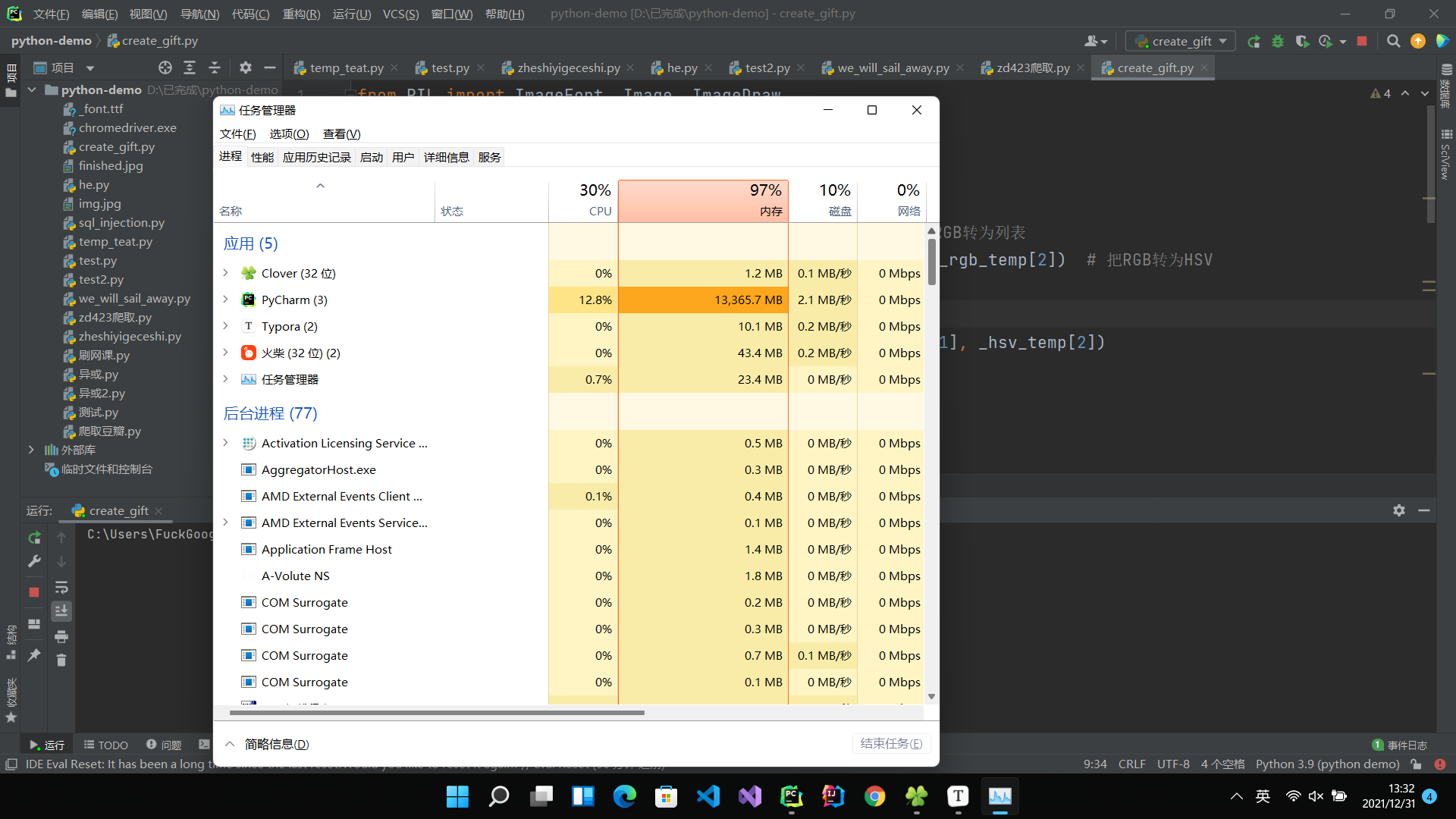
Task: Open finished.jpg in the project tree
Action: point(110,165)
